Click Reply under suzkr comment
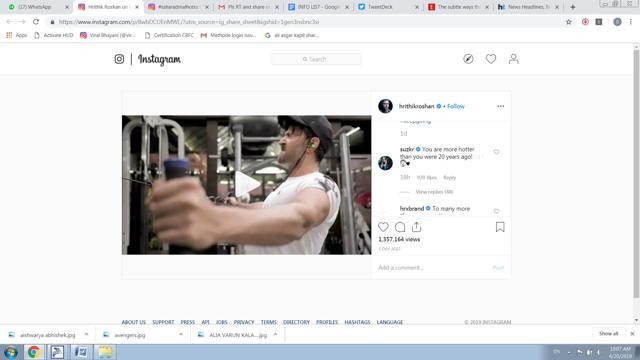The width and height of the screenshot is (640, 360). click(450, 178)
